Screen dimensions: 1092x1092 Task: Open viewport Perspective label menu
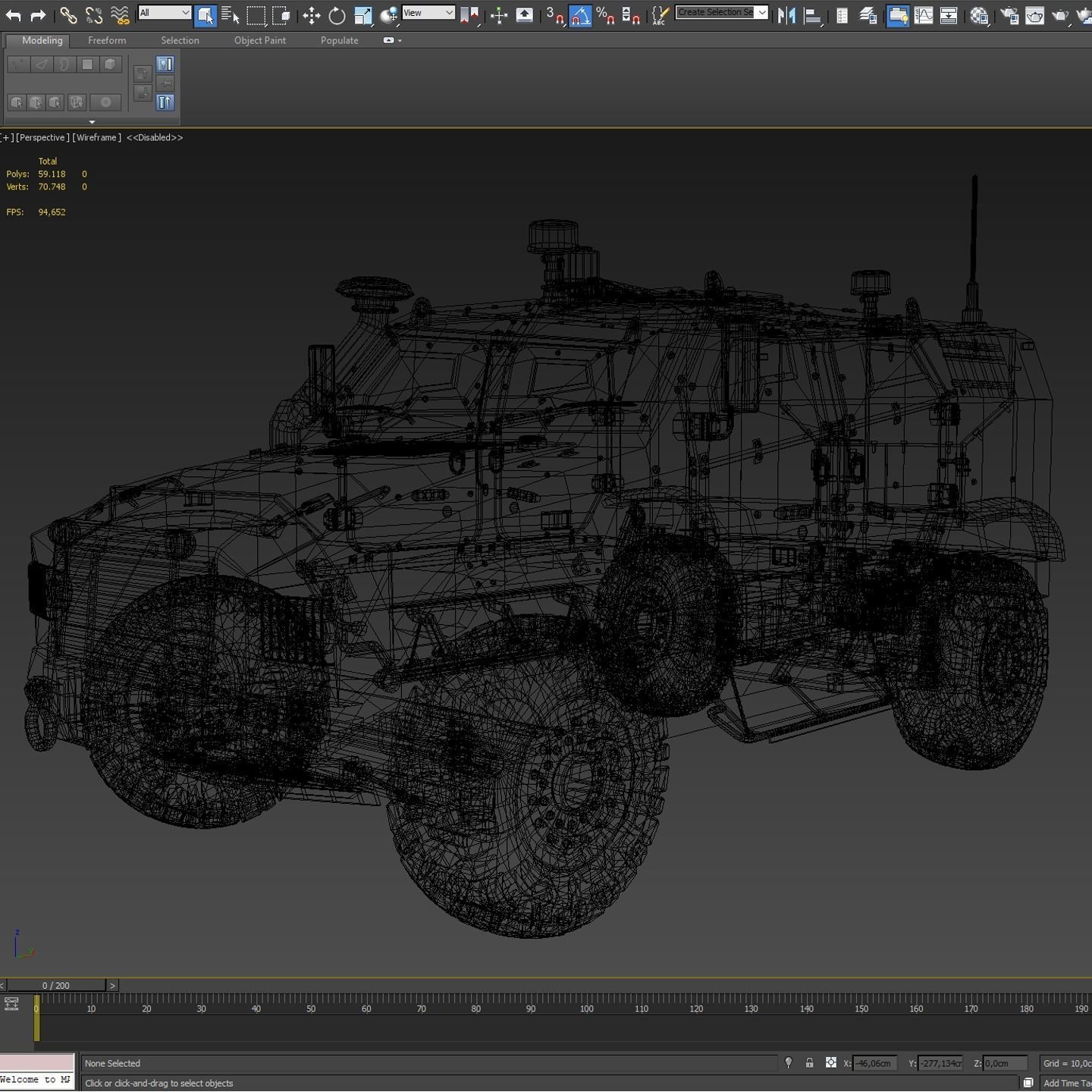click(x=42, y=137)
